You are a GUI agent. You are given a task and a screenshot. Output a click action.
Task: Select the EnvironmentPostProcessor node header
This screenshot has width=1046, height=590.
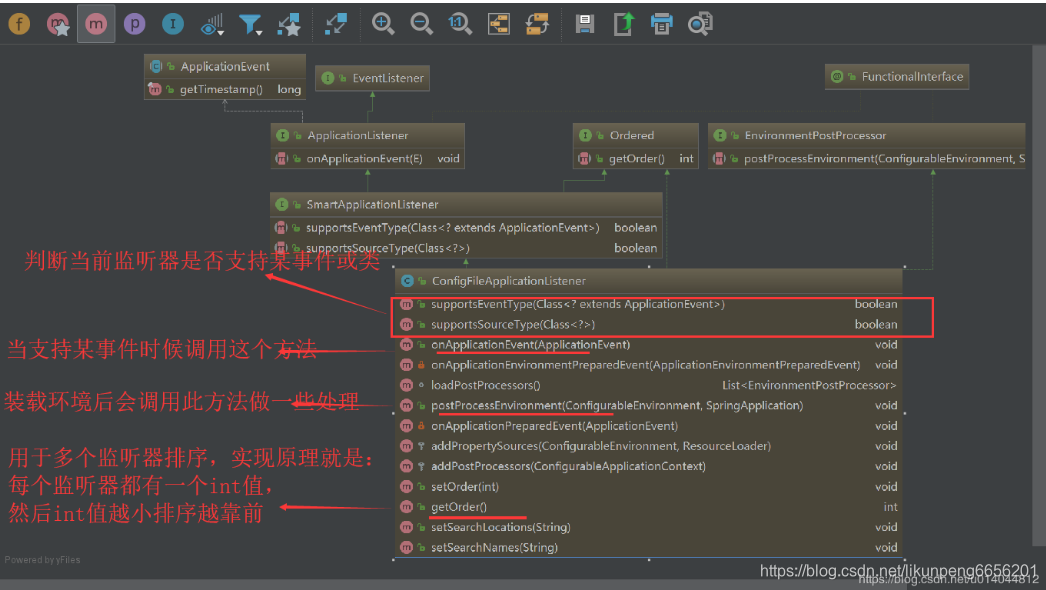tap(867, 135)
